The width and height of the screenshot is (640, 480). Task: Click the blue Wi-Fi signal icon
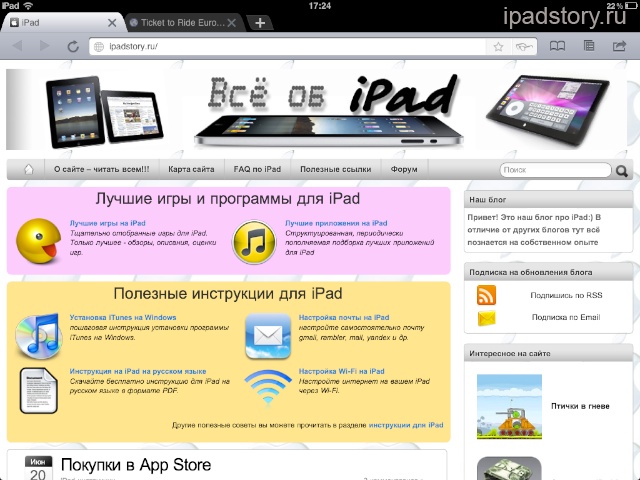pos(268,387)
